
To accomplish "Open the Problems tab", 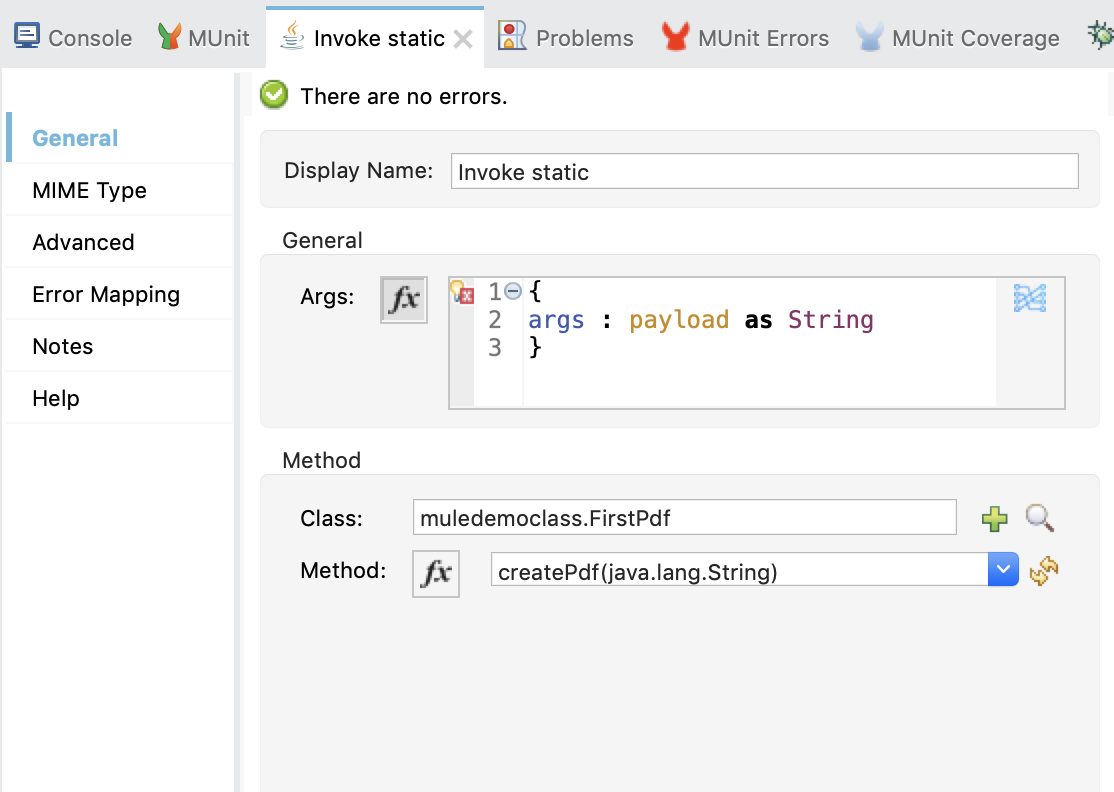I will click(x=567, y=38).
